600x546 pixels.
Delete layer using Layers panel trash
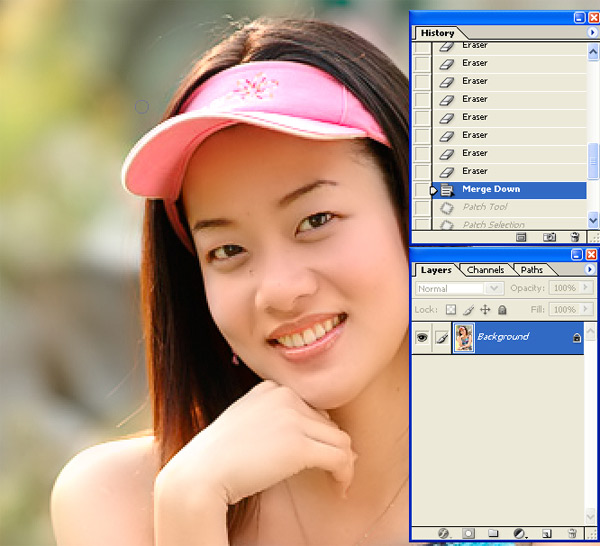pyautogui.click(x=572, y=533)
